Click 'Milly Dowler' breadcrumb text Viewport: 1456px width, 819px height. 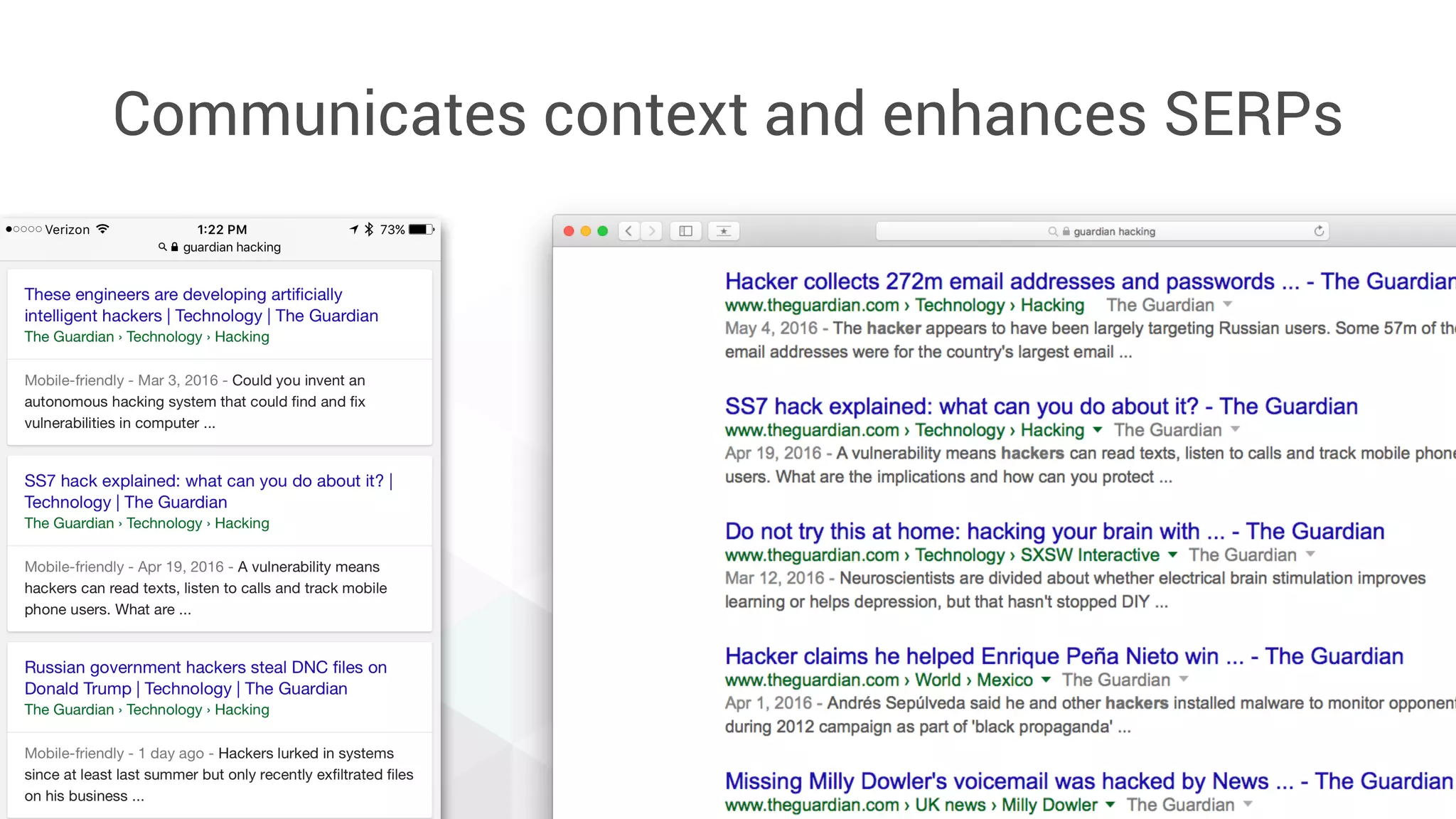click(1049, 805)
